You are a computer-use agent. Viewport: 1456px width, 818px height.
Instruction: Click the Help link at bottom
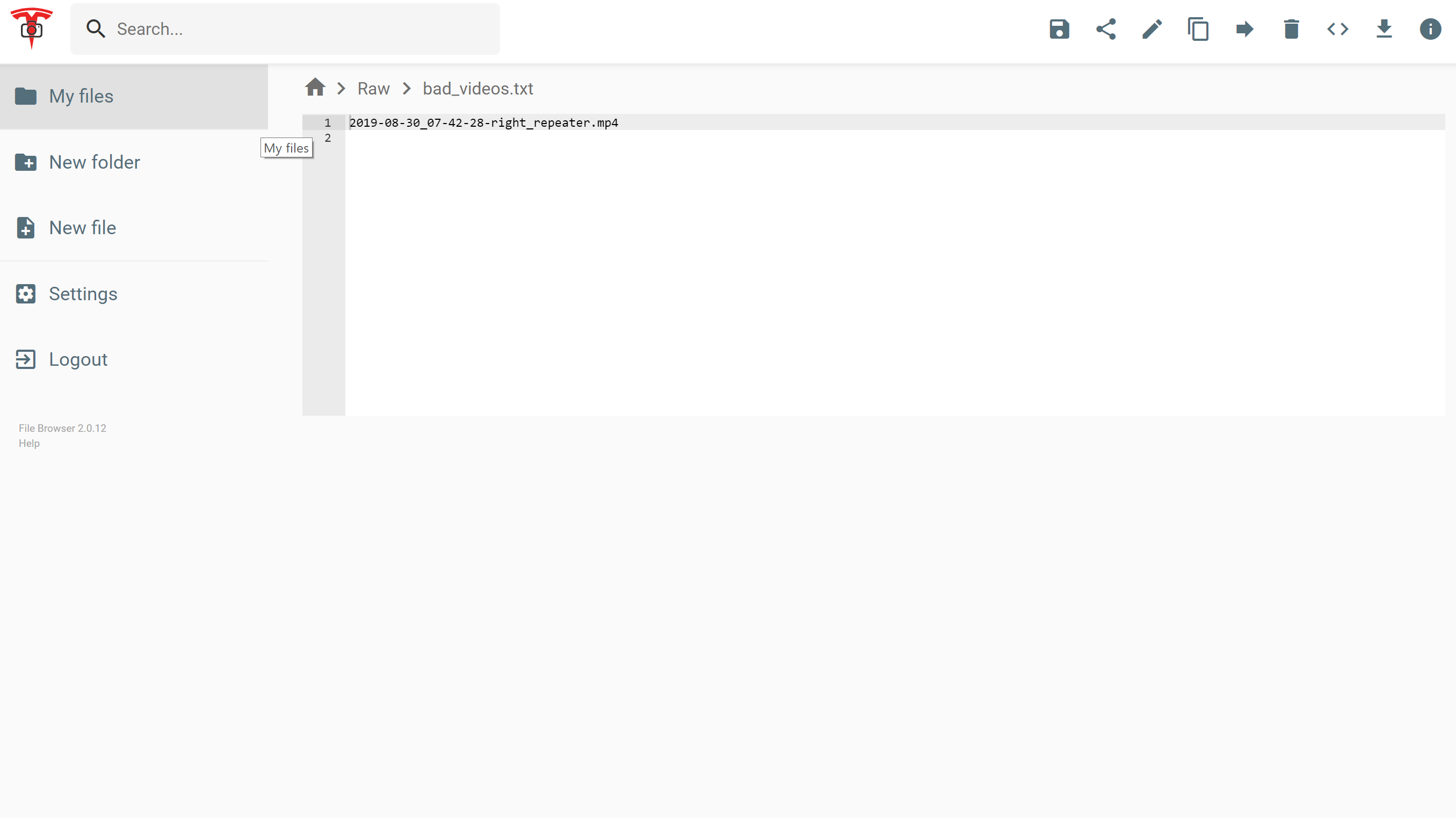29,443
